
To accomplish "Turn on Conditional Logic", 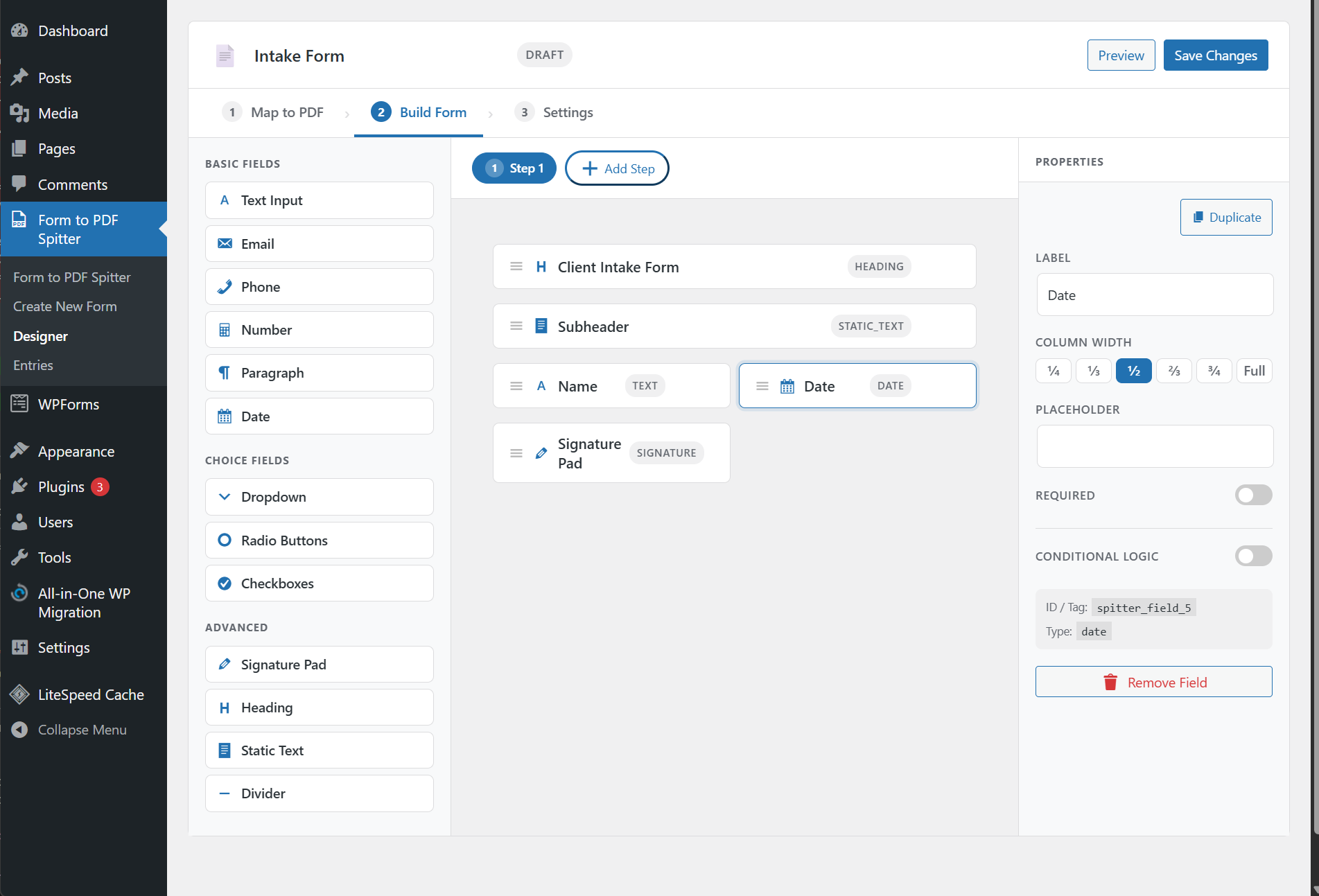I will point(1253,556).
